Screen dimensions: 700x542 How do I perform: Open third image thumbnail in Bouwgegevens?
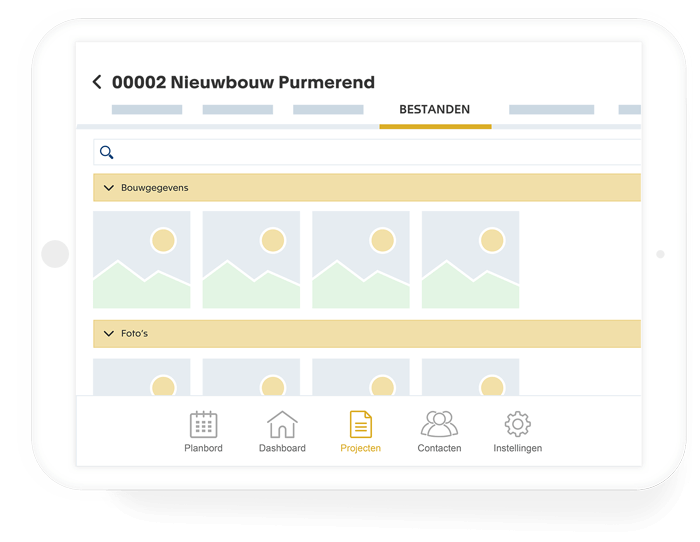click(361, 259)
